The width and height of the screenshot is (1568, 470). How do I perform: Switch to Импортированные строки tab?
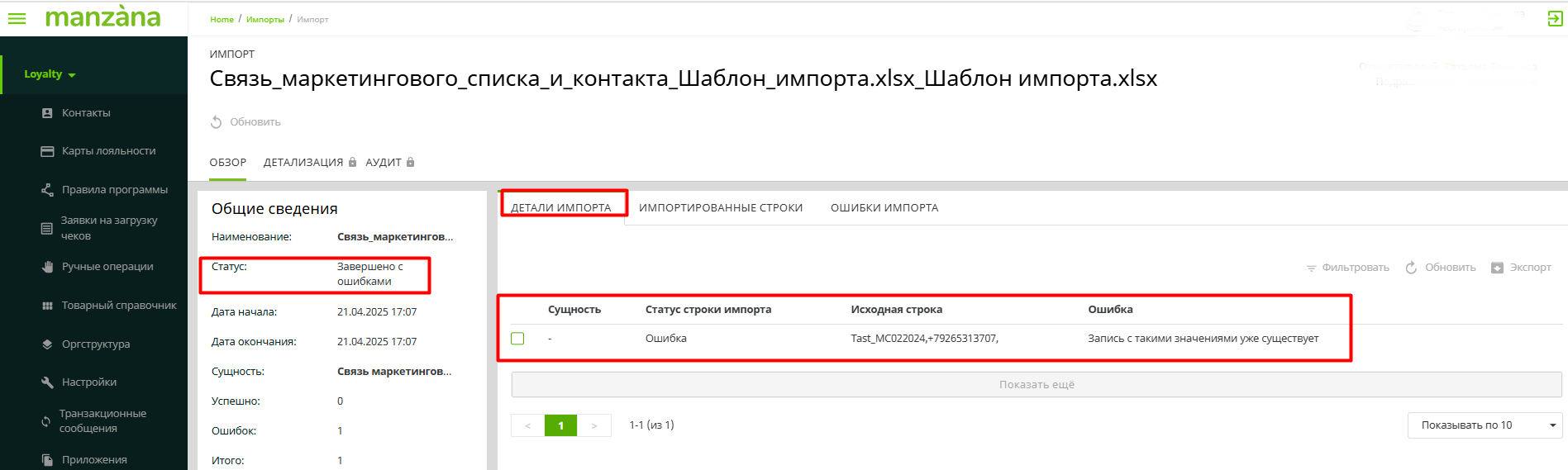tap(720, 208)
